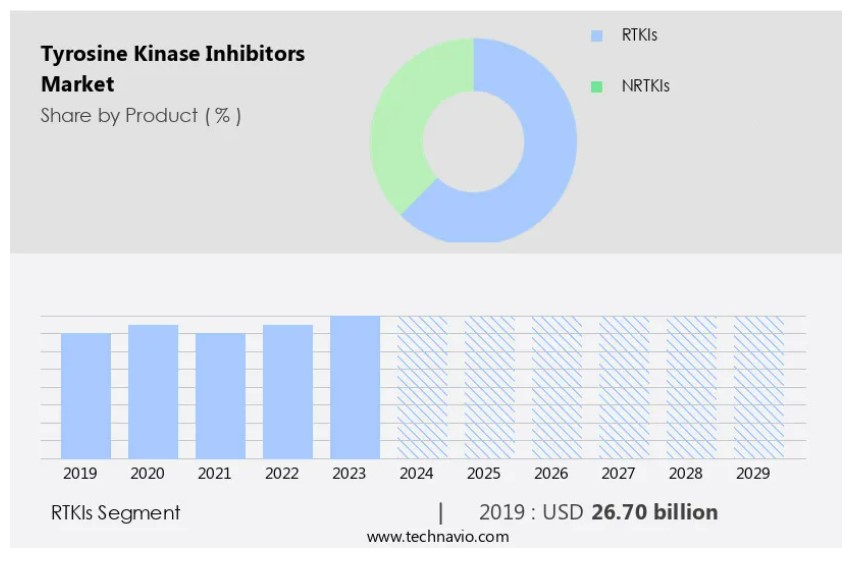Screen dimensions: 858x561
Task: Click the hatched 2026 forecast bar
Action: 557,388
